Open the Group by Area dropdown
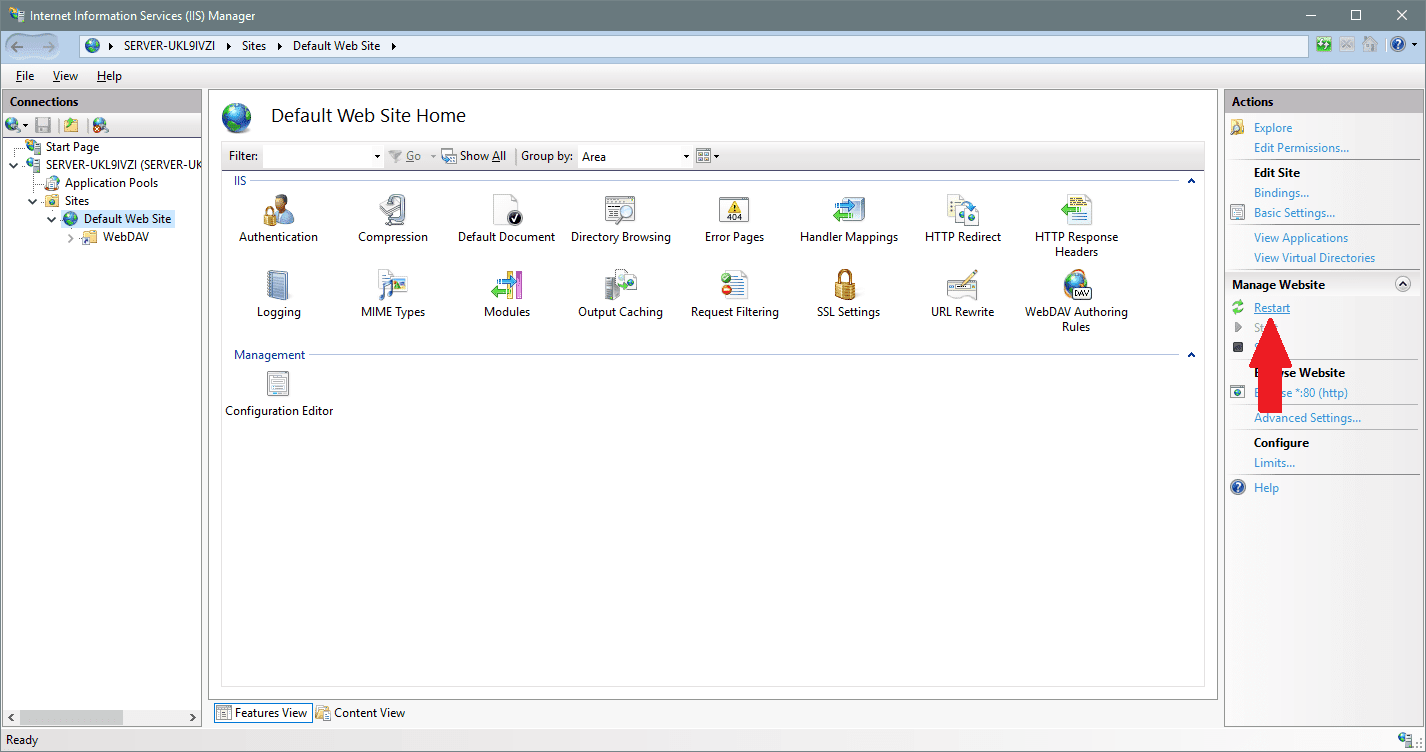1426x752 pixels. [x=684, y=156]
